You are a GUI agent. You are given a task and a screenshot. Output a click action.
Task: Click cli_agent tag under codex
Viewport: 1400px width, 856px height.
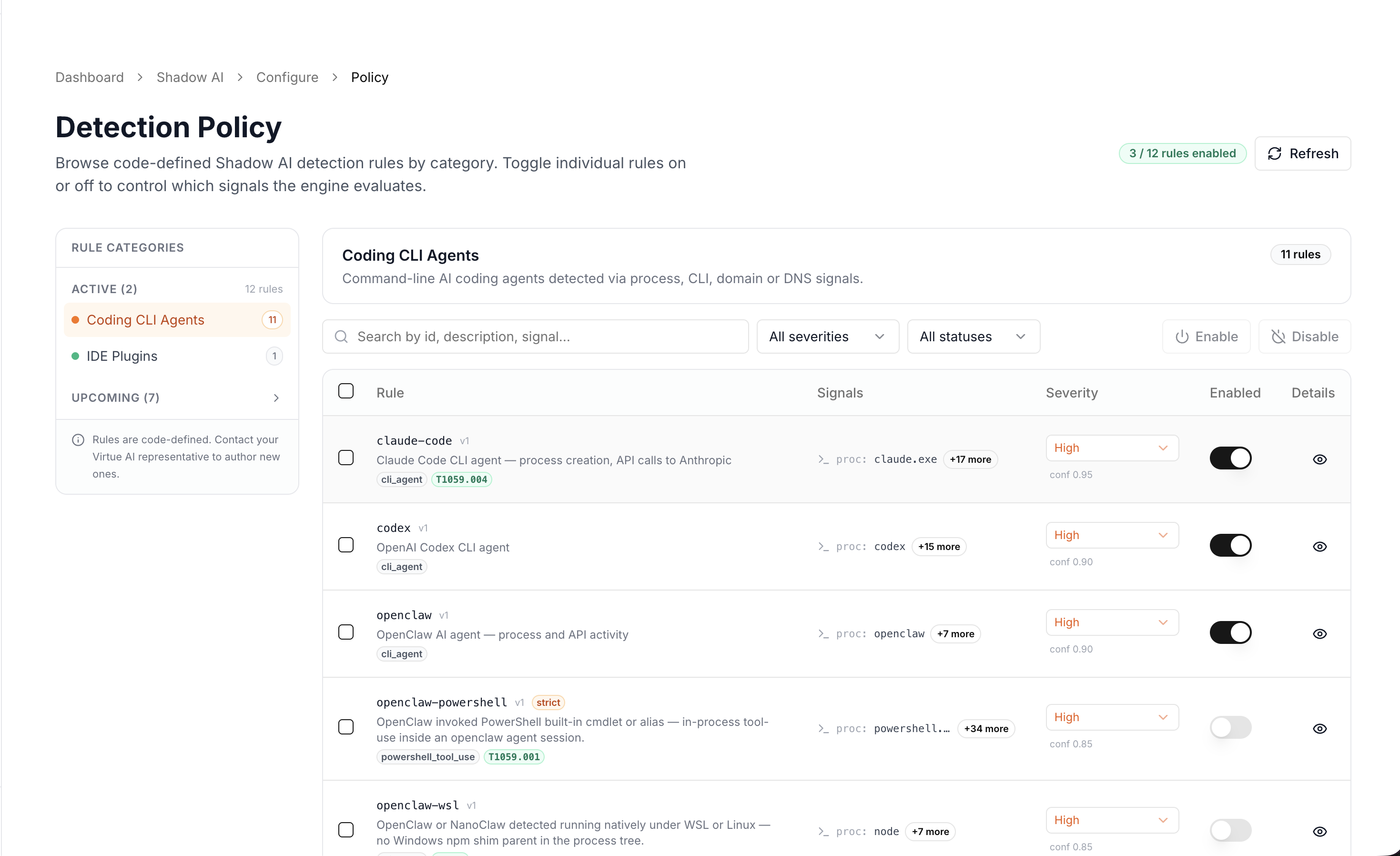click(401, 567)
